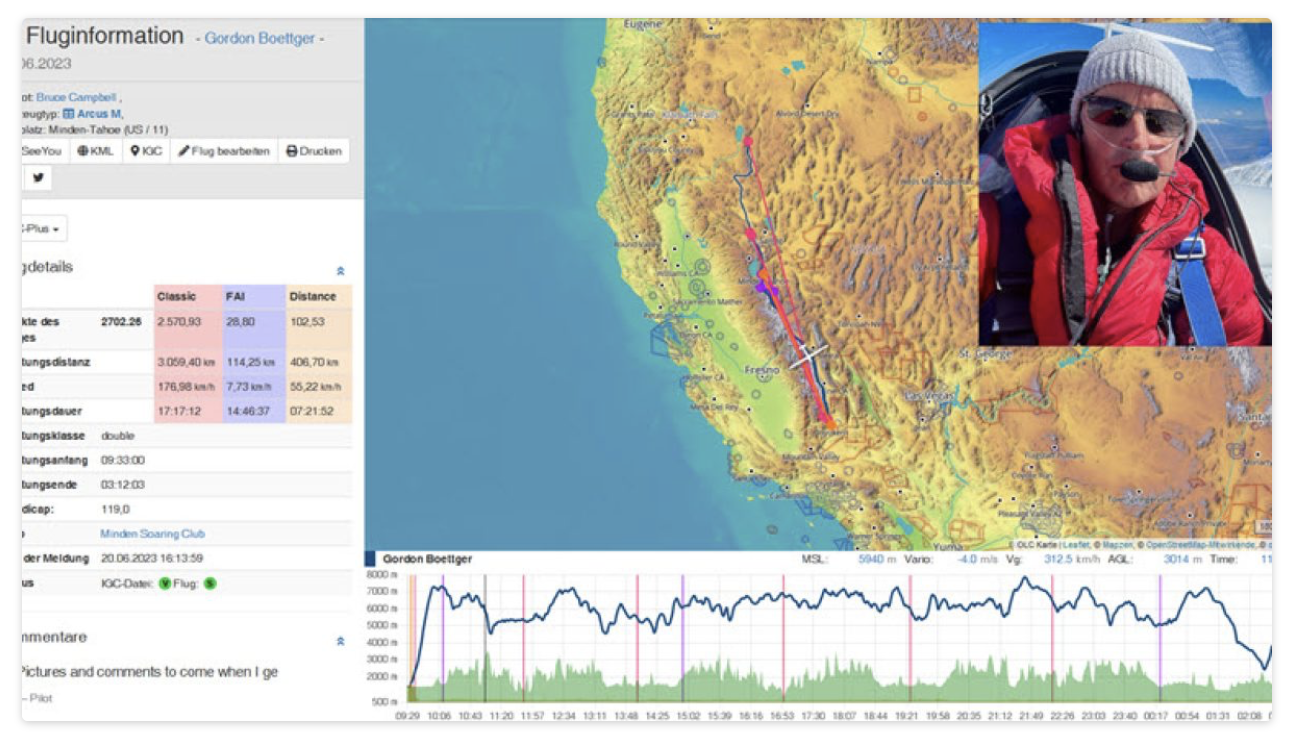Screen dimensions: 1298x738
Task: Click Distance value 406,70 km
Action: click(x=316, y=362)
